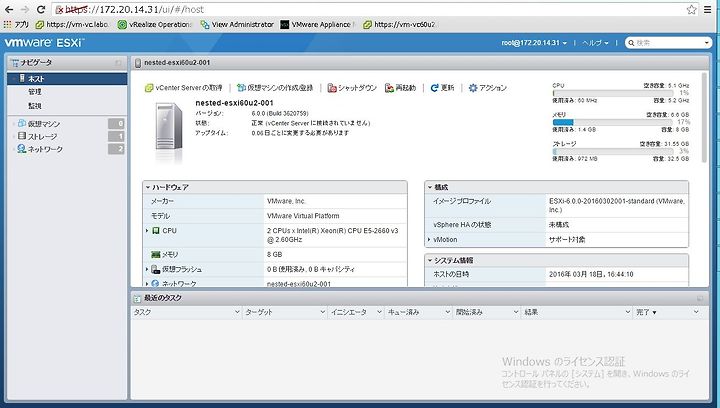Screen dimensions: 720x408
Task: Open the イニシエータ column dropdown
Action: coord(379,312)
